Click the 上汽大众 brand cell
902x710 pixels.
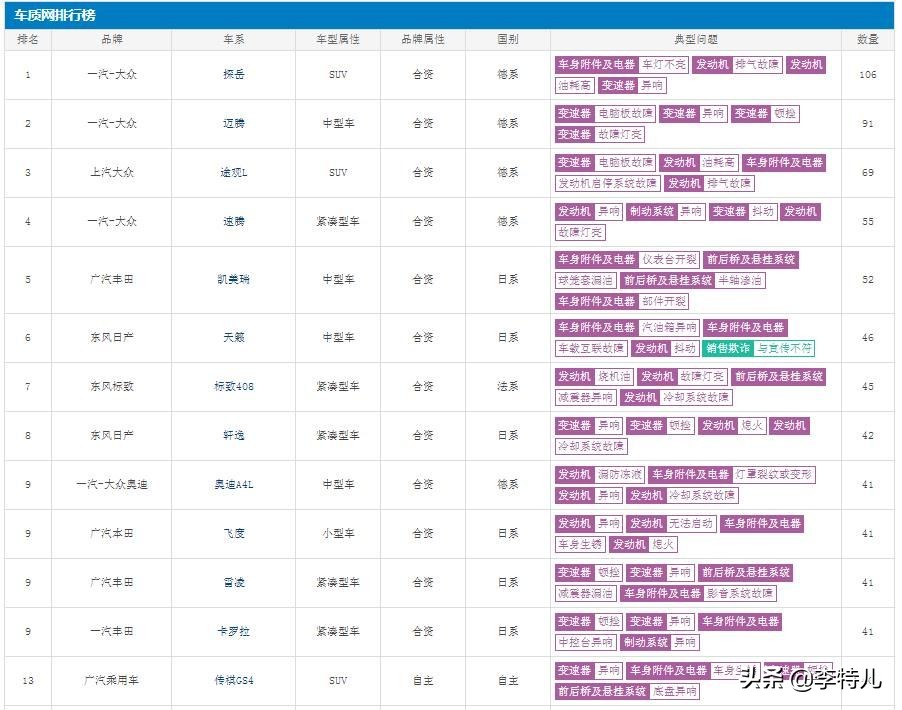(x=112, y=172)
